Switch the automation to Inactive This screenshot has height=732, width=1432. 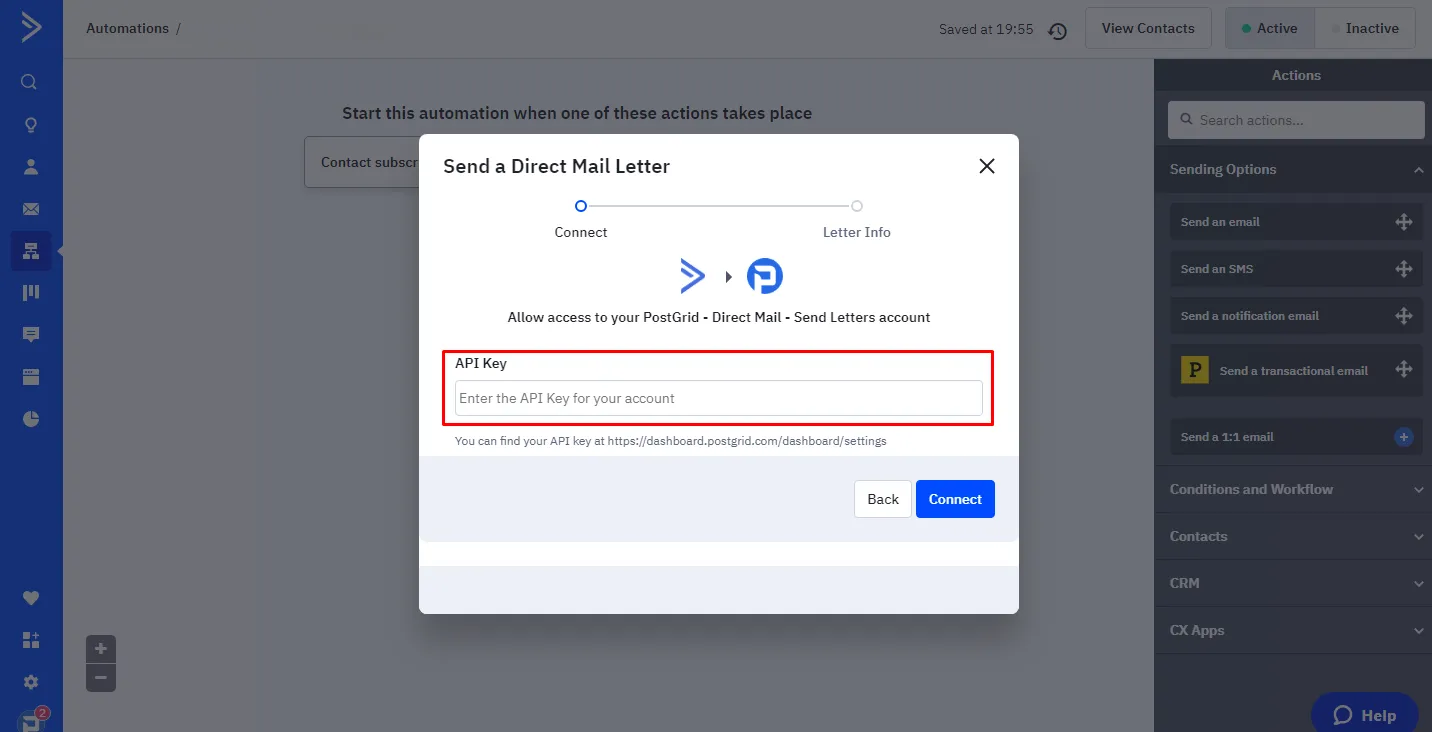click(1365, 28)
